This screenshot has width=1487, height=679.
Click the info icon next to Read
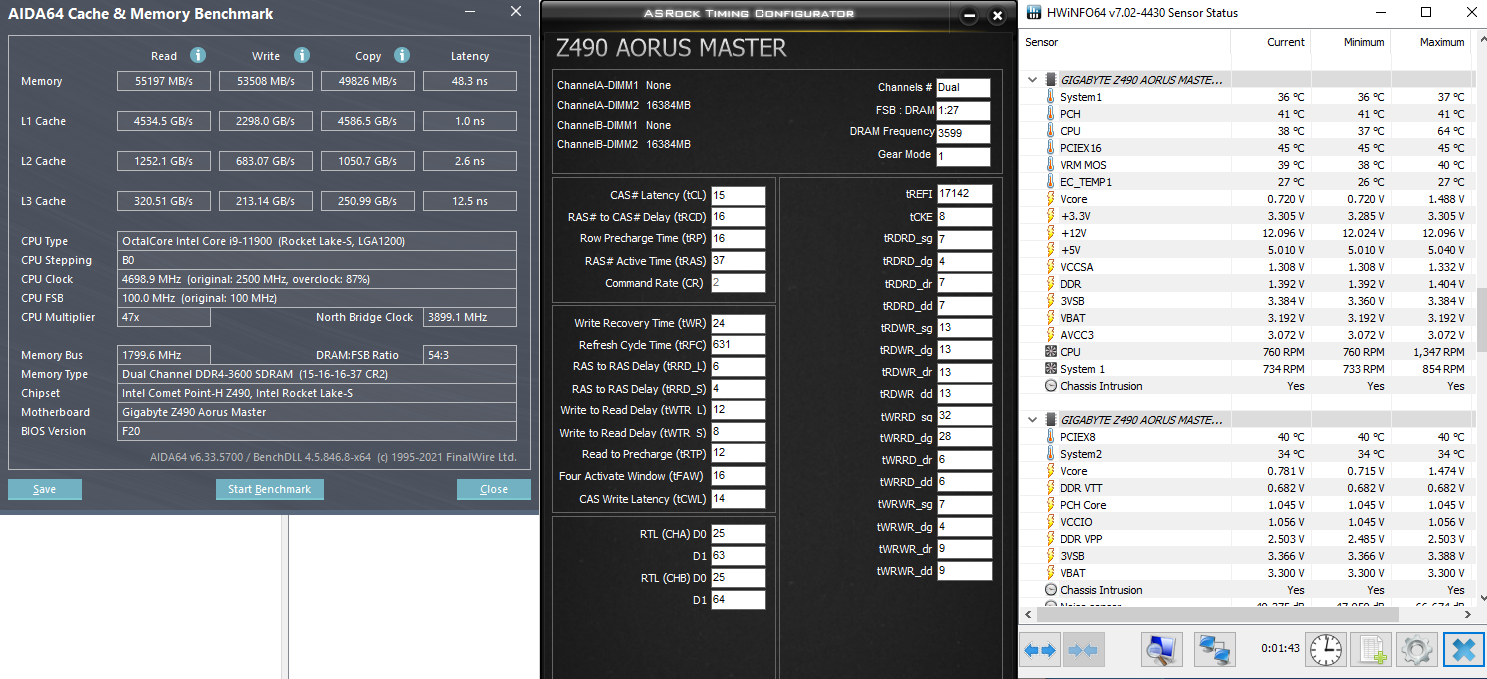click(198, 55)
